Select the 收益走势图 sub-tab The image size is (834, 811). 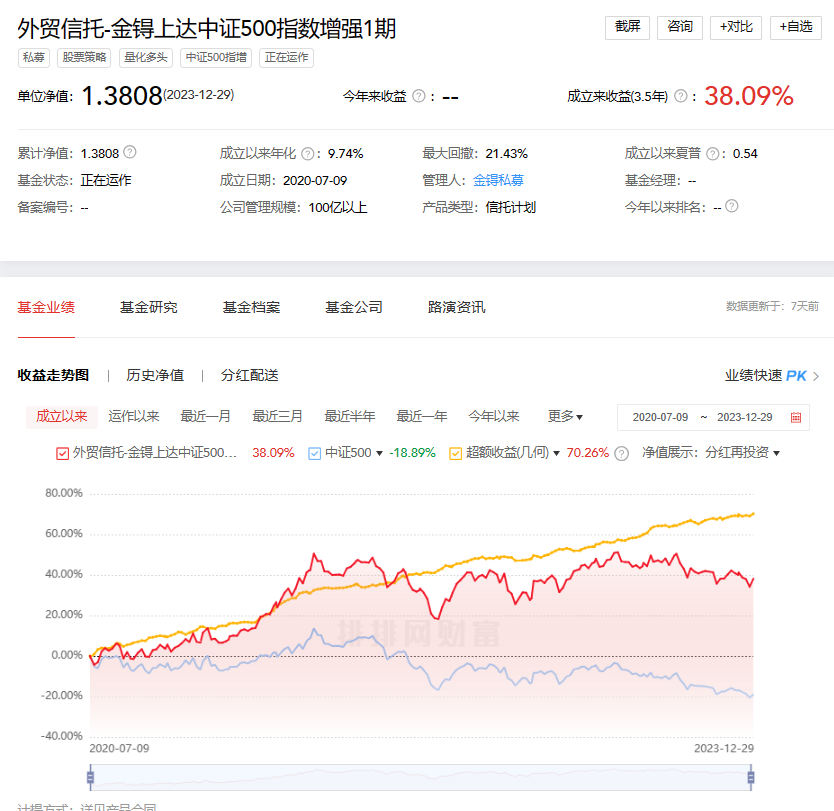tap(53, 375)
